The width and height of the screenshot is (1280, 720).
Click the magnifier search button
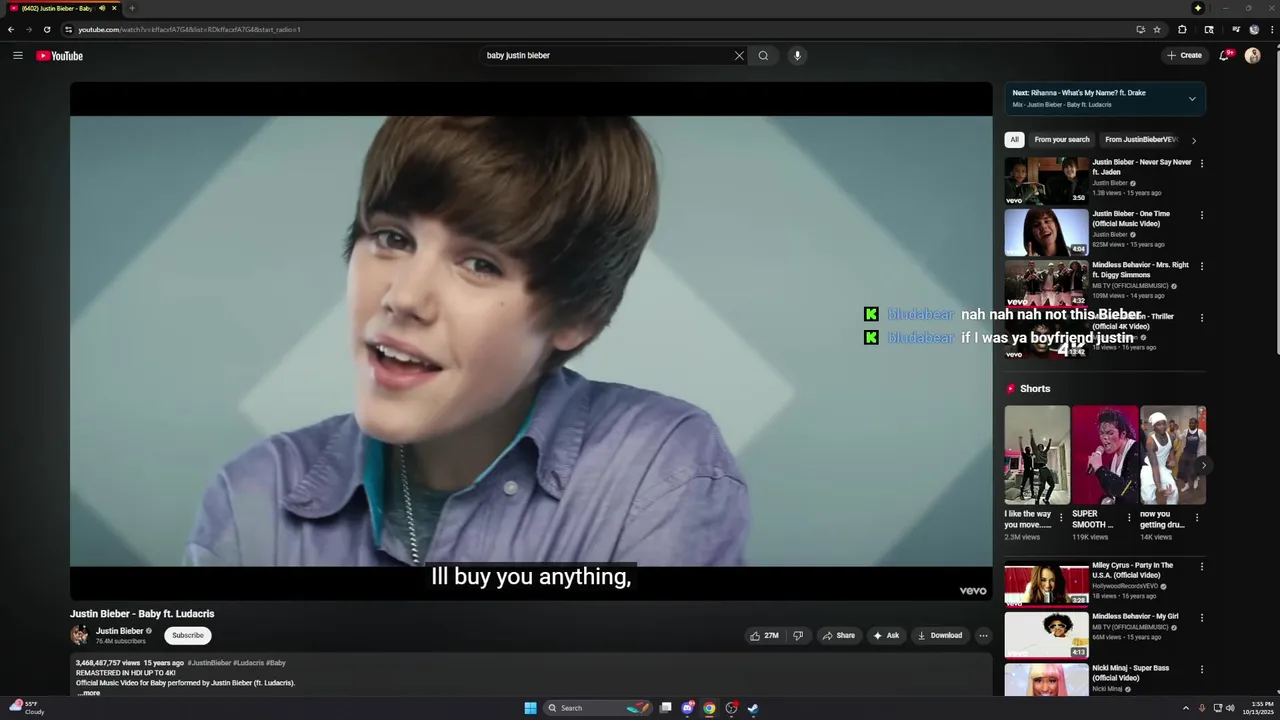(763, 56)
